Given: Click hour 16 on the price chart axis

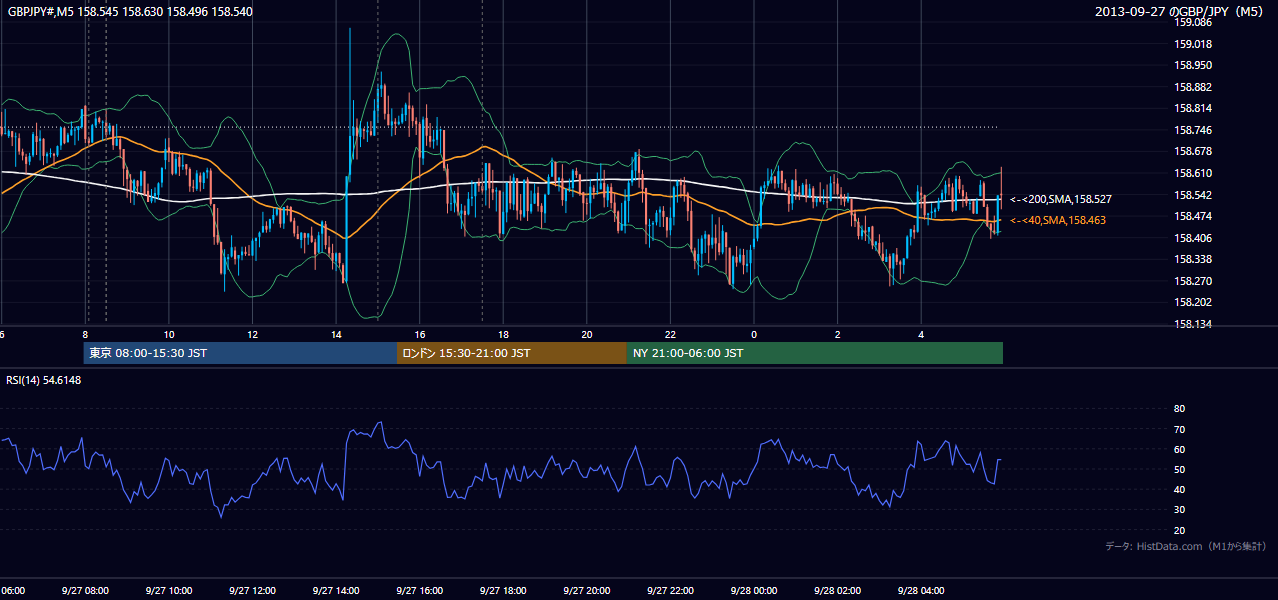Looking at the screenshot, I should pos(420,335).
